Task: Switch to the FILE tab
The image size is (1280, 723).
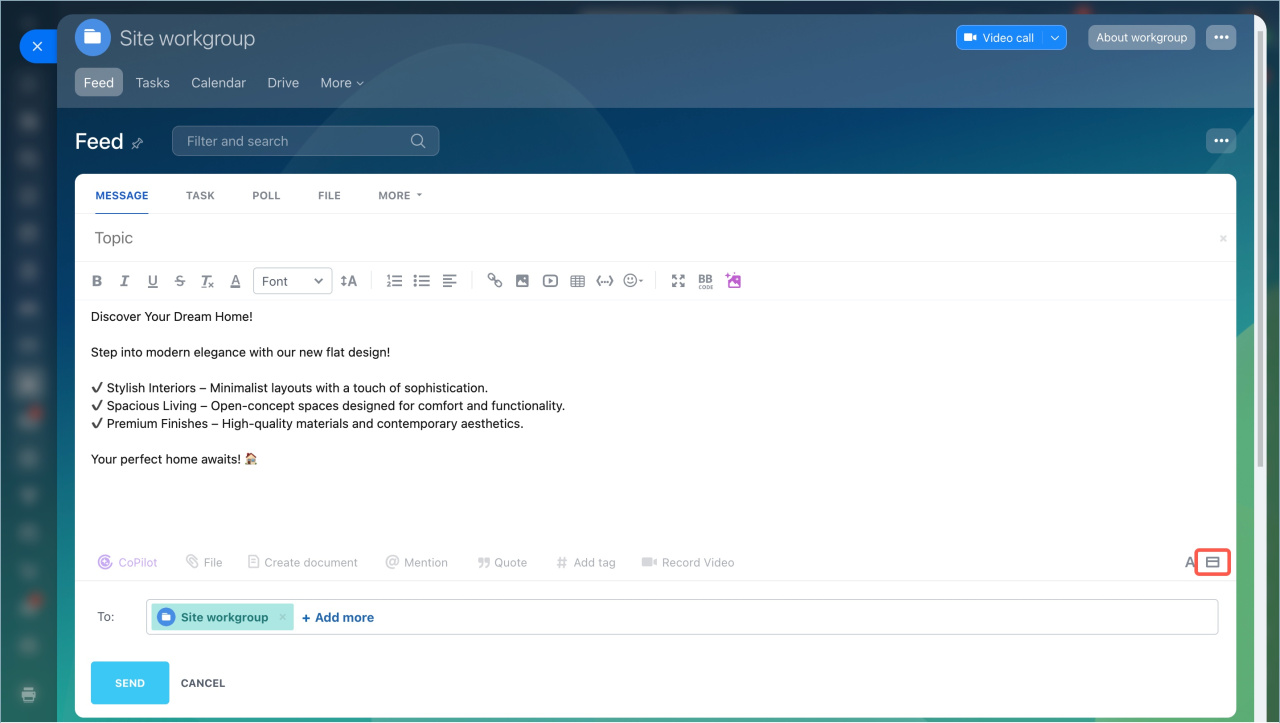Action: (329, 195)
